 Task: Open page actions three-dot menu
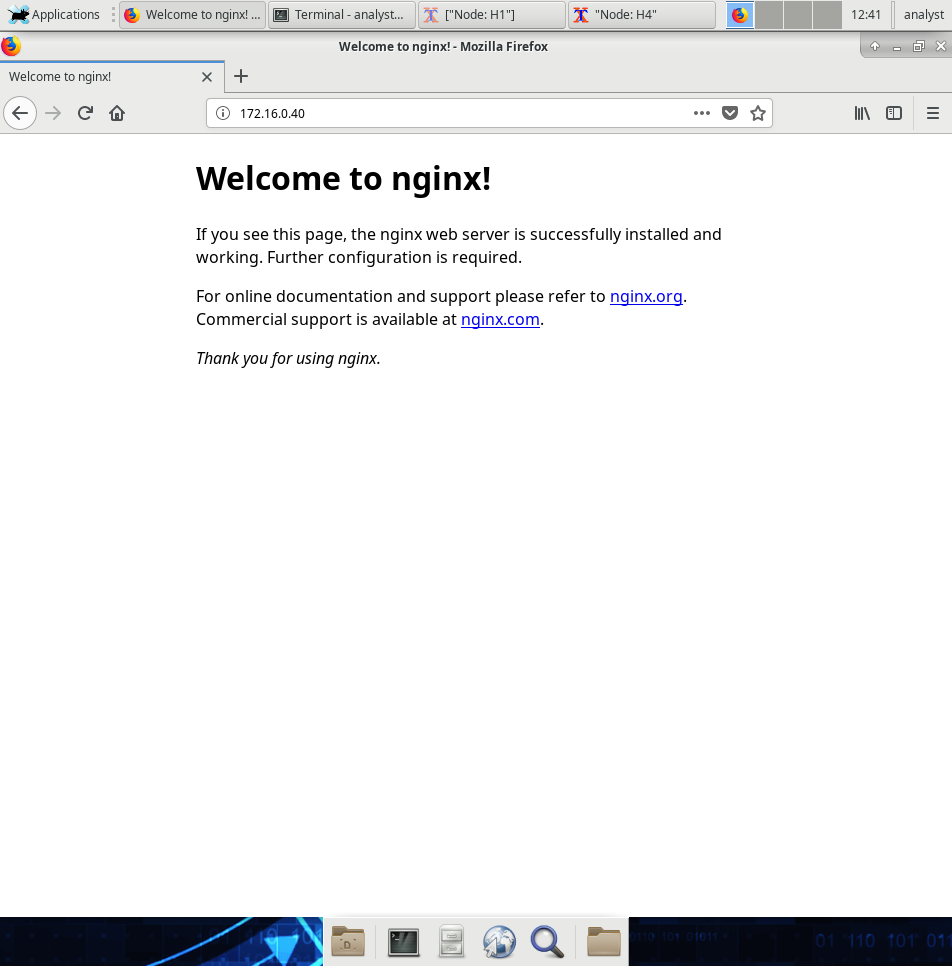[x=702, y=113]
